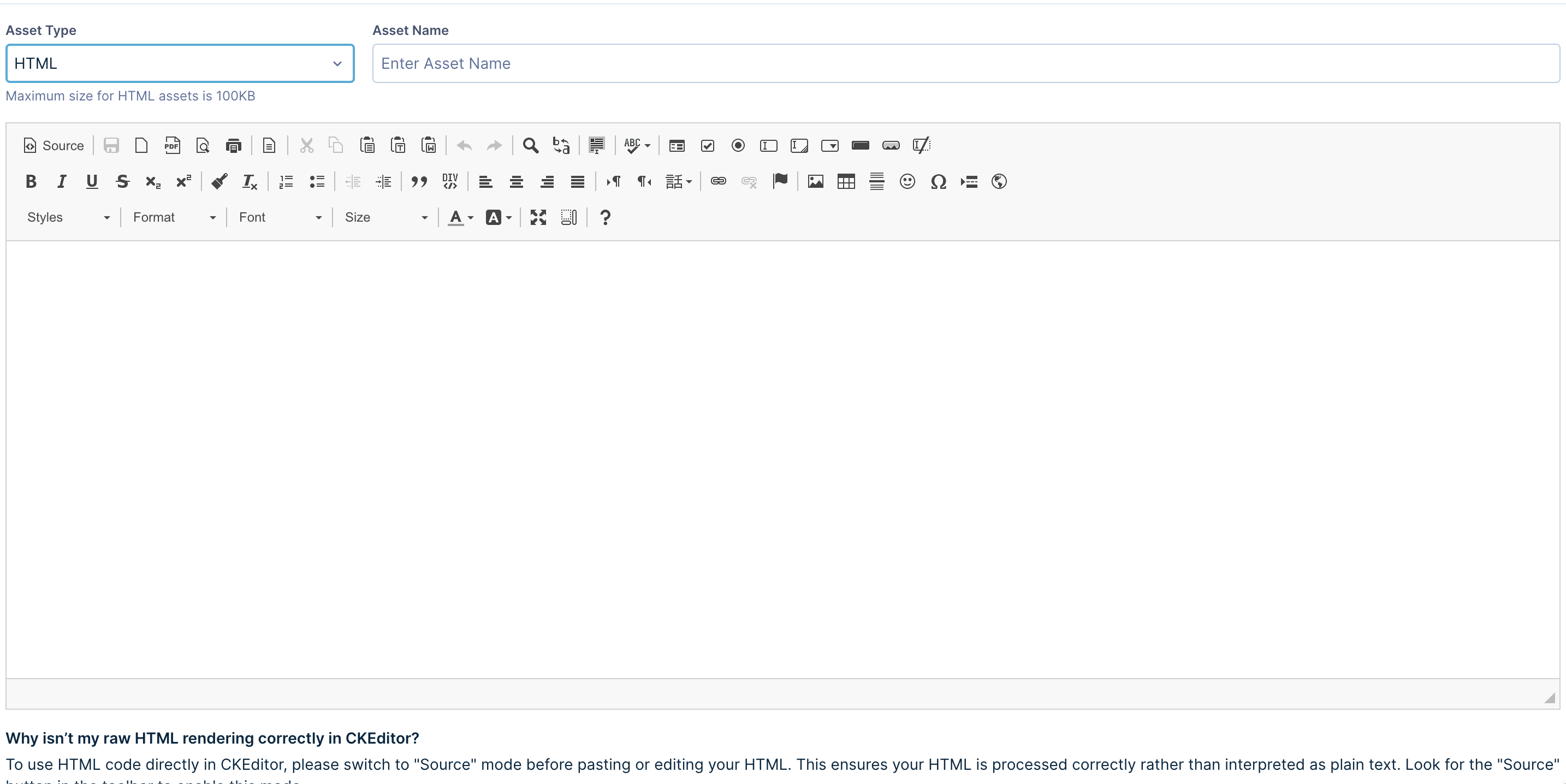Click the Block Quote icon

419,181
